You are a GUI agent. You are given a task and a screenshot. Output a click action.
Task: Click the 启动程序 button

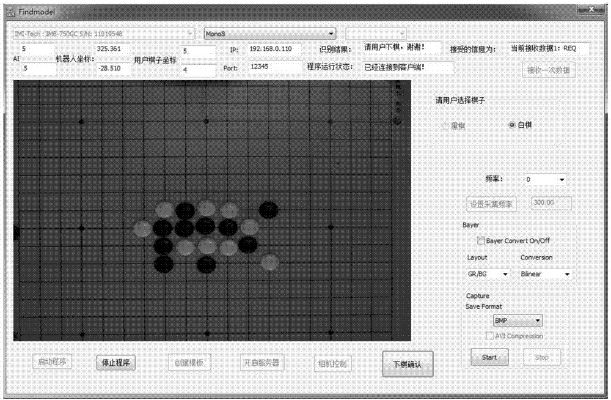click(52, 362)
